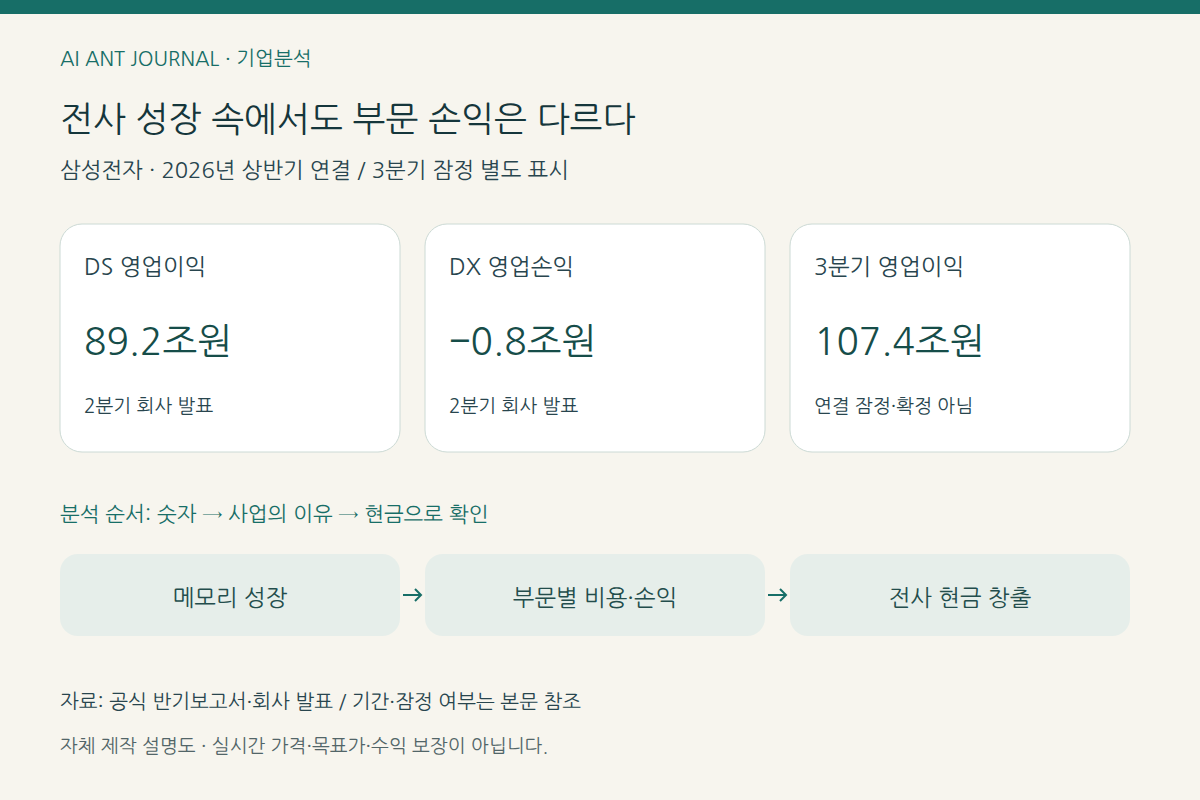Screen dimensions: 1200x800
Task: Click the 3분기 영업이익 card label
Action: pos(889,267)
